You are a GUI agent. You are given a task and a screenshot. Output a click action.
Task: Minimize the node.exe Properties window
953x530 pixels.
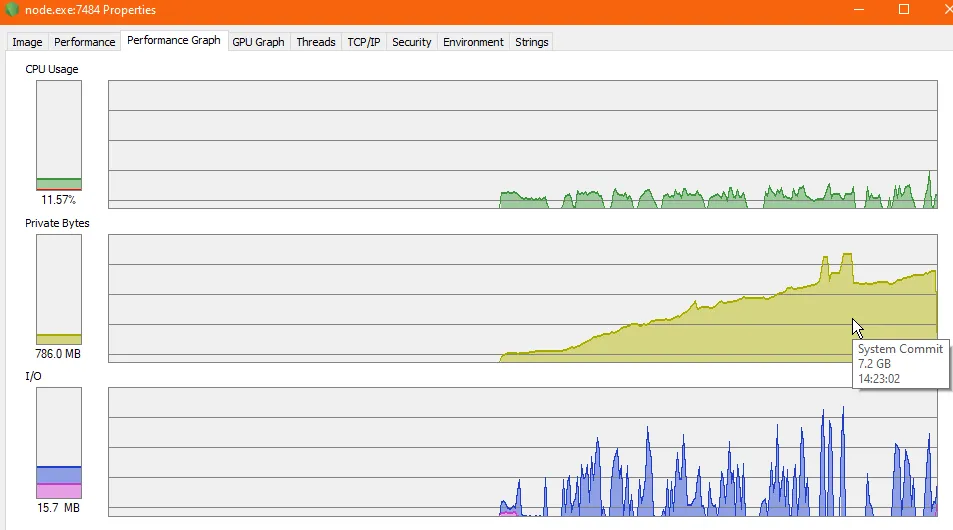(859, 10)
